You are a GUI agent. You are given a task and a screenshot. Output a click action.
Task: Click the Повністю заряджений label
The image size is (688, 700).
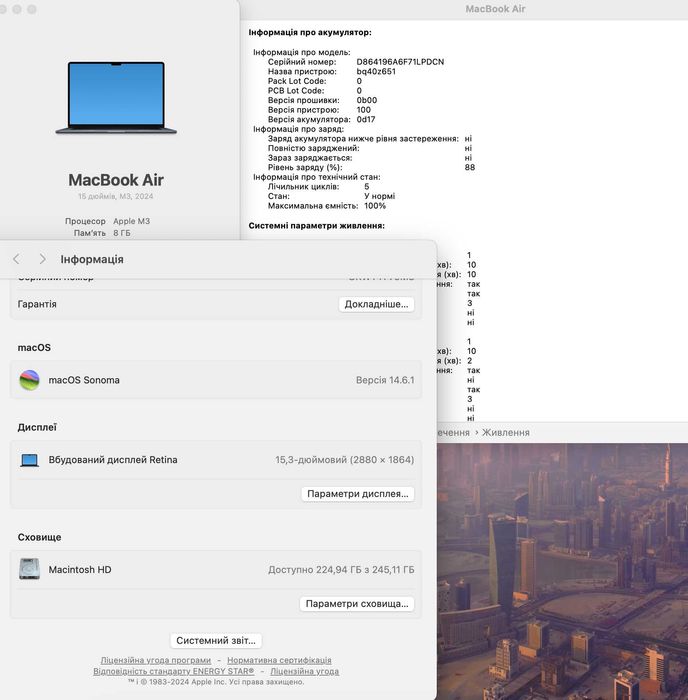[313, 148]
